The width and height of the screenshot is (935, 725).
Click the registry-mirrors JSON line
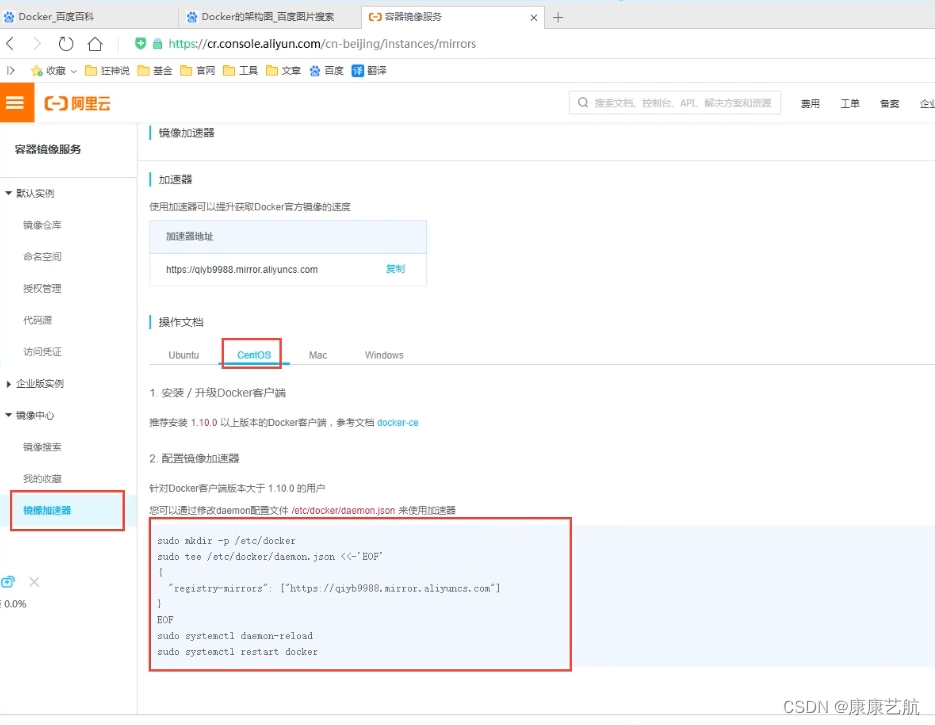334,588
